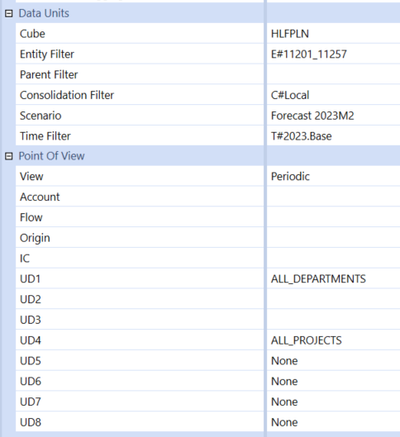Click the empty IC value field
This screenshot has width=400, height=437.
tap(333, 258)
